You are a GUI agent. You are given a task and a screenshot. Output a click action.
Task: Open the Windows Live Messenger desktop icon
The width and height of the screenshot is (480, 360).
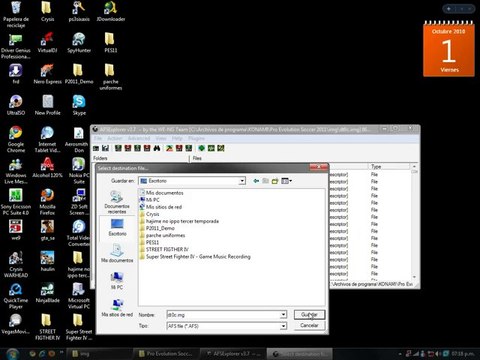tap(16, 171)
